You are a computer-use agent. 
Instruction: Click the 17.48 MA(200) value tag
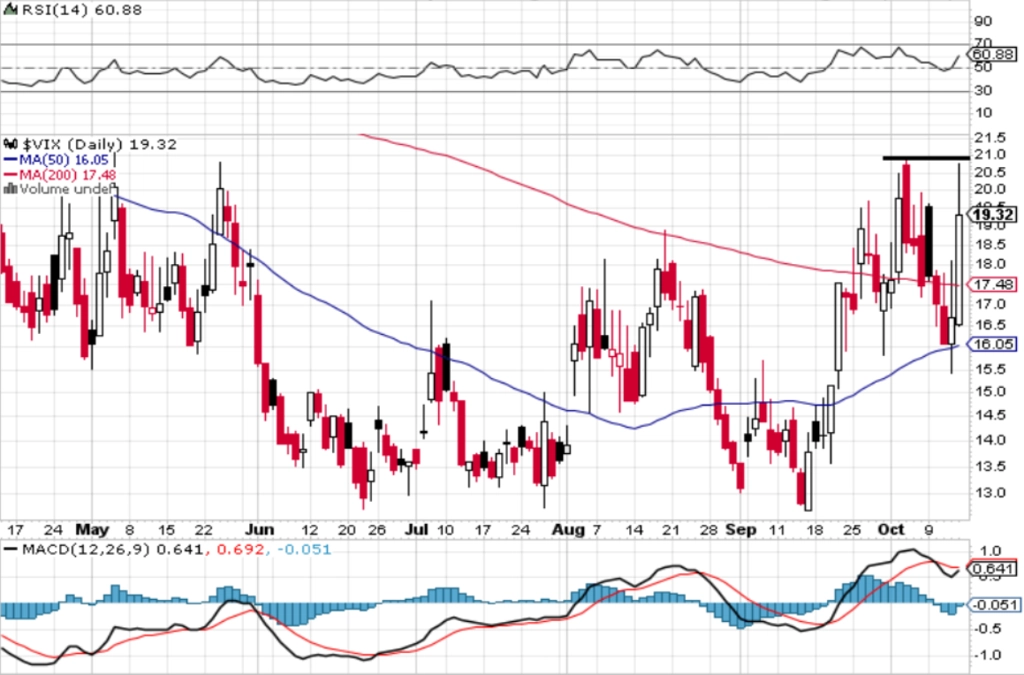[993, 285]
